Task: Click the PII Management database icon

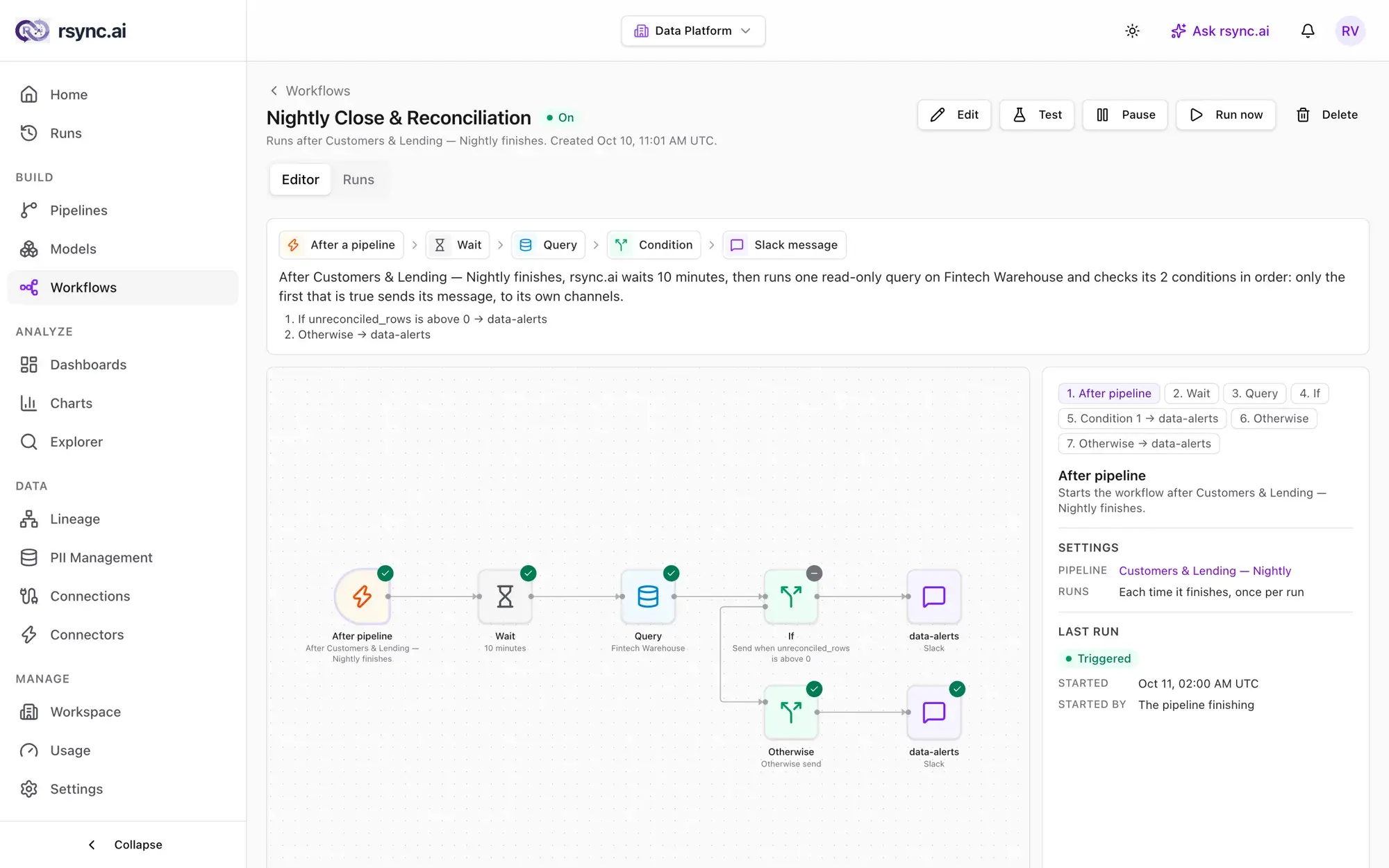Action: [x=28, y=558]
